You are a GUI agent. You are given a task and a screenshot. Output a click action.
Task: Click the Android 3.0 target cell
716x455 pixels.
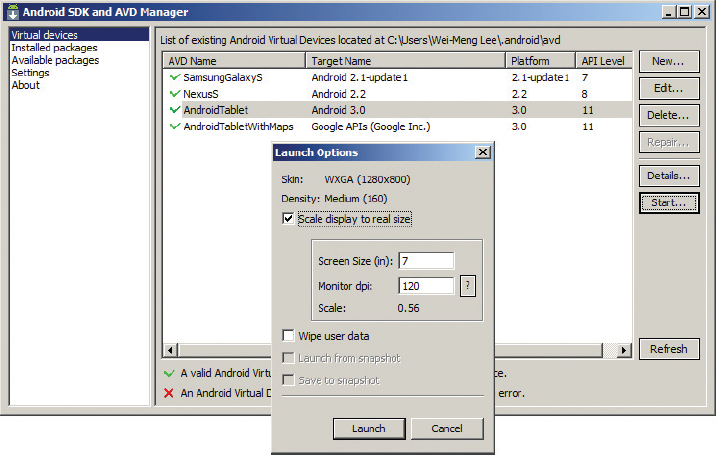338,110
